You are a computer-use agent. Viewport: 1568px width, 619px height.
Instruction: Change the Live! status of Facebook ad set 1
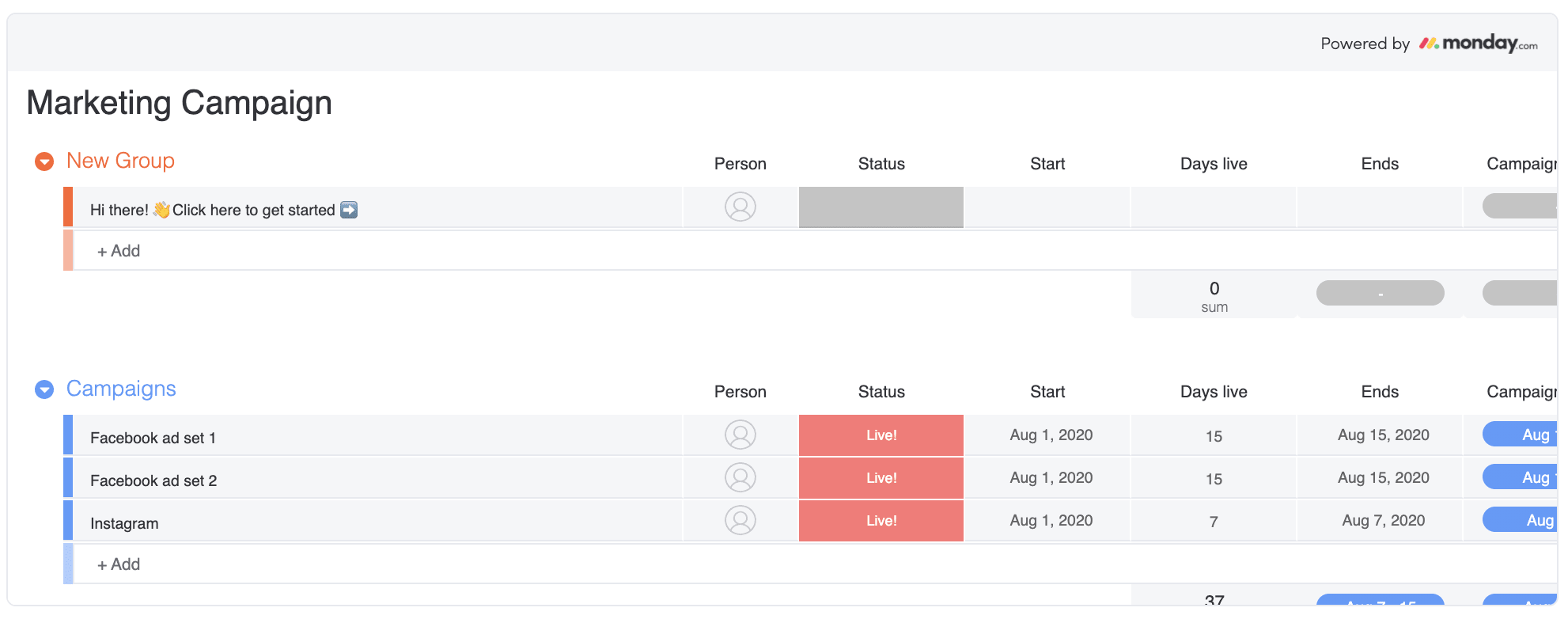coord(881,435)
